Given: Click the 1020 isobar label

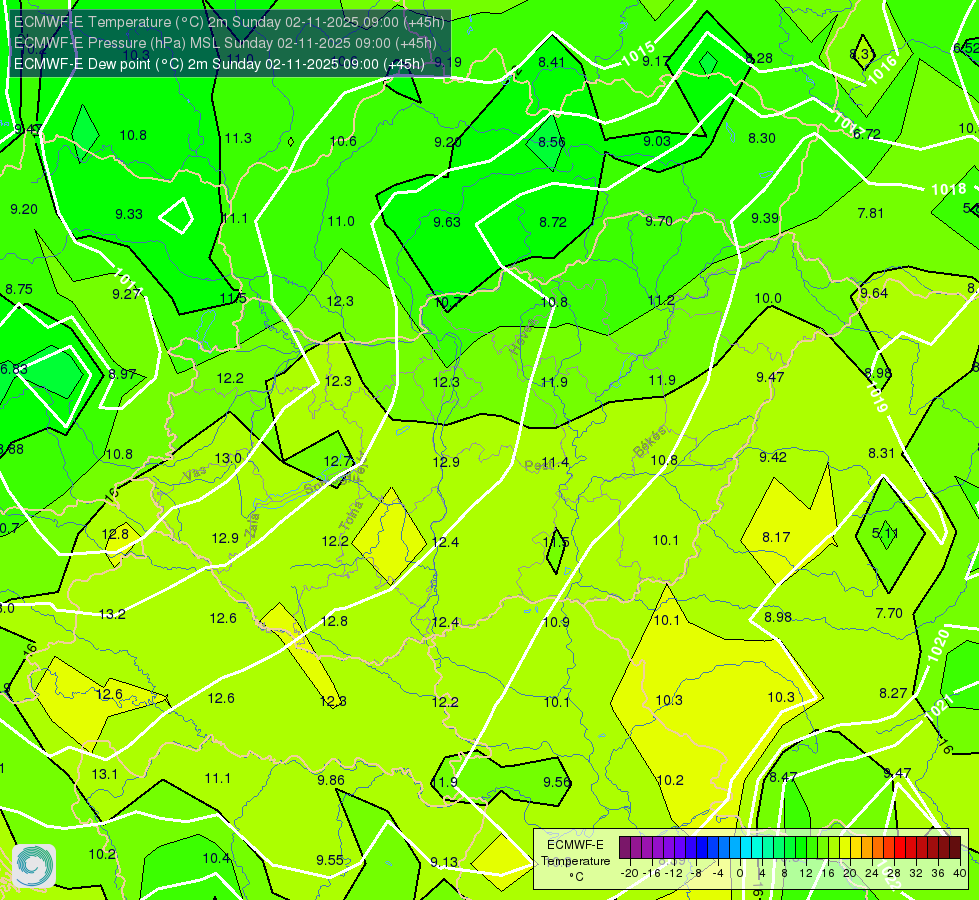Looking at the screenshot, I should coord(938,646).
